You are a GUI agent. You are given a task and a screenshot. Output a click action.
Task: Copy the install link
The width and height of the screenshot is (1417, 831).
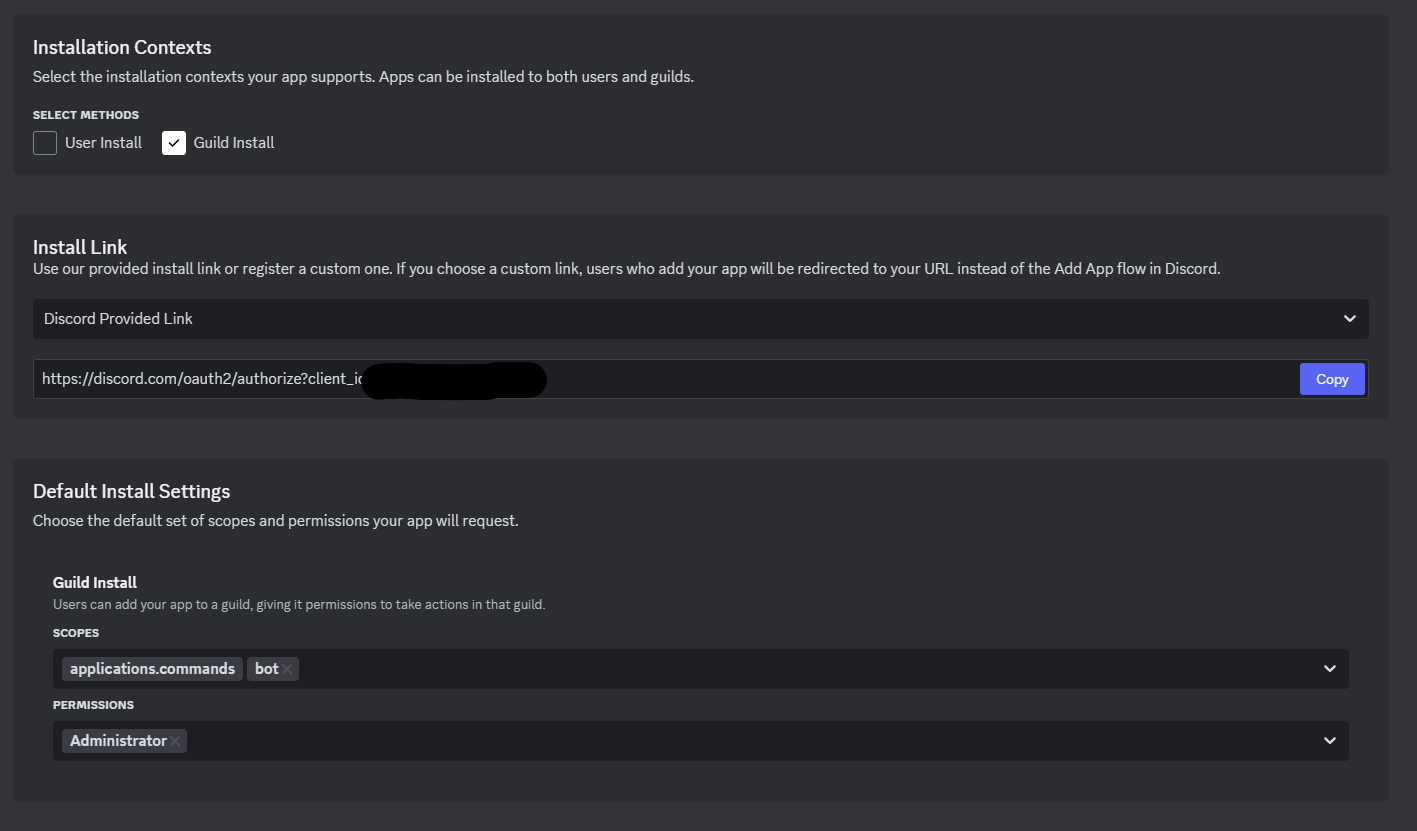point(1331,379)
